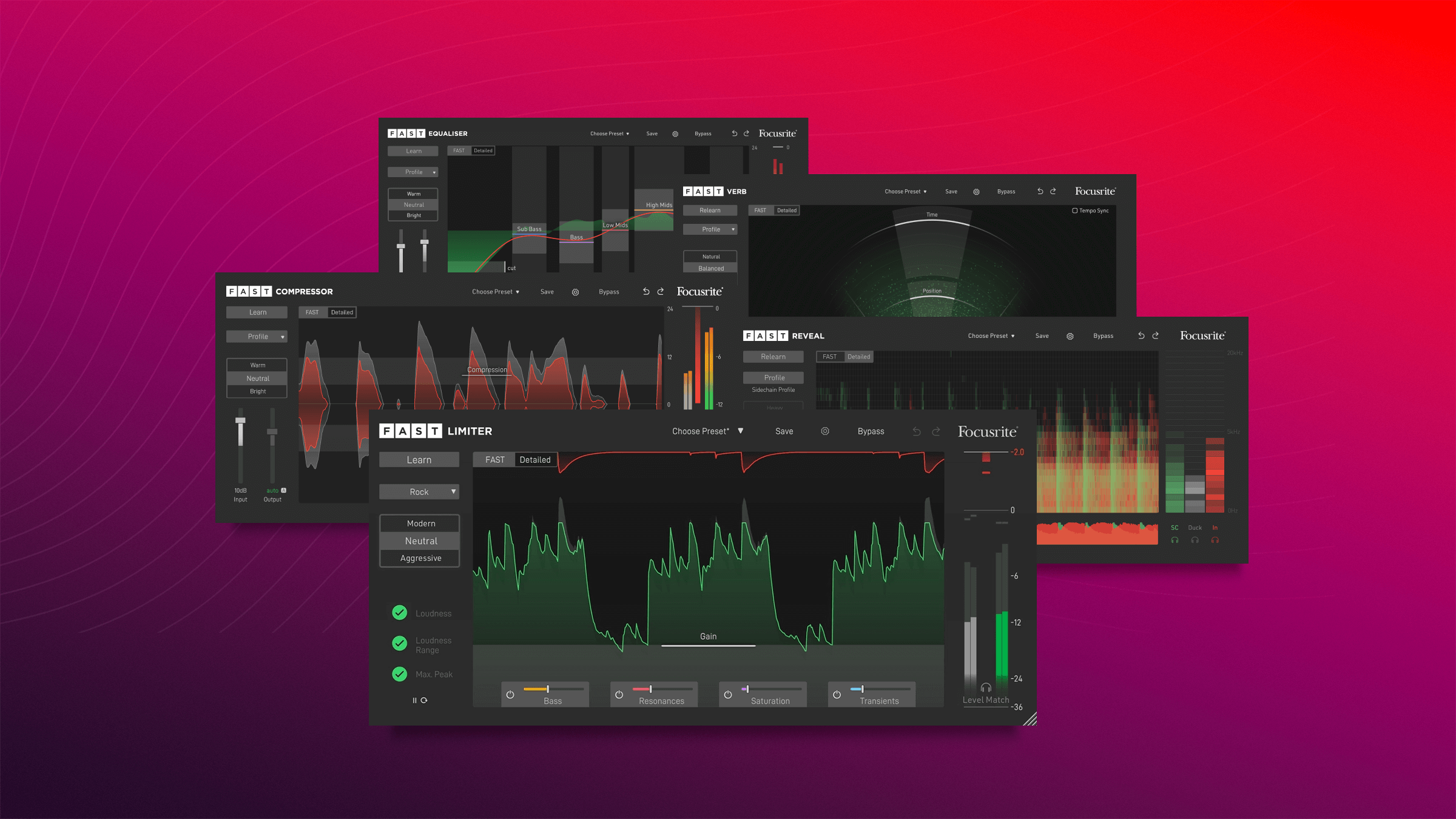Open the settings gear in FAST Limiter
Screen dimensions: 1456x819
[825, 431]
